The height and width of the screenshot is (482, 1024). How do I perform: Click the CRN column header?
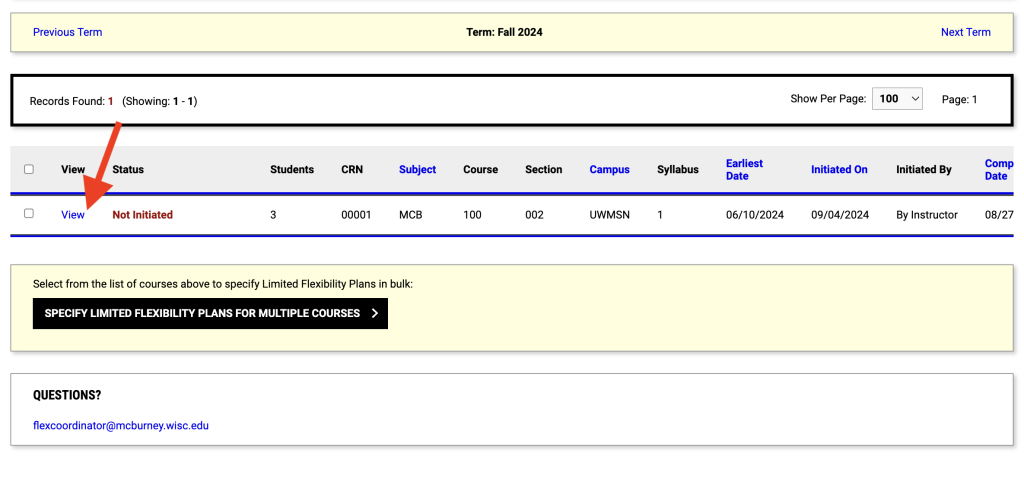(x=352, y=169)
